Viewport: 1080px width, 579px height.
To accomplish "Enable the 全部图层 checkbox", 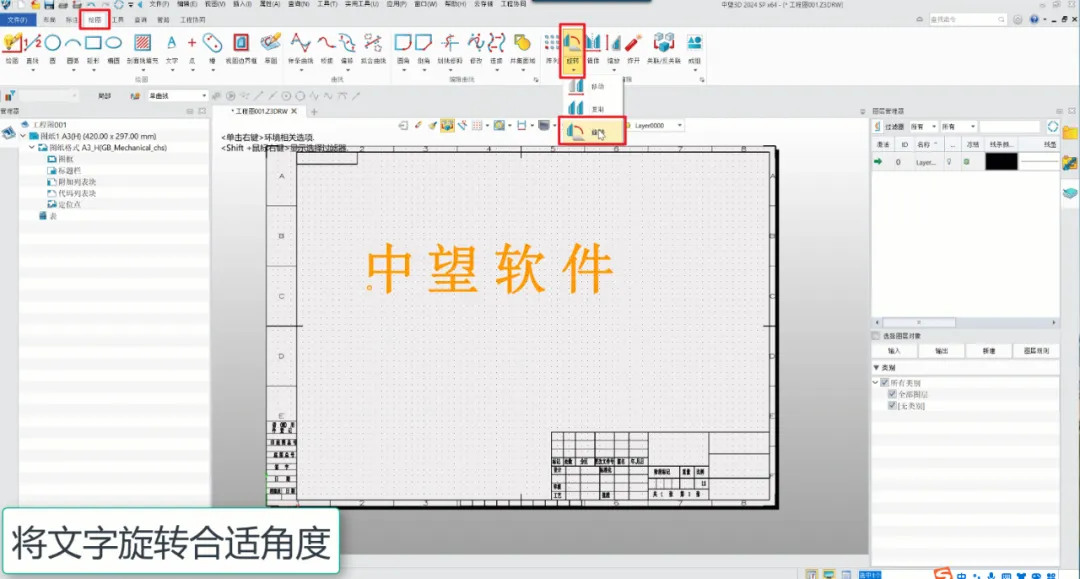I will pyautogui.click(x=892, y=394).
